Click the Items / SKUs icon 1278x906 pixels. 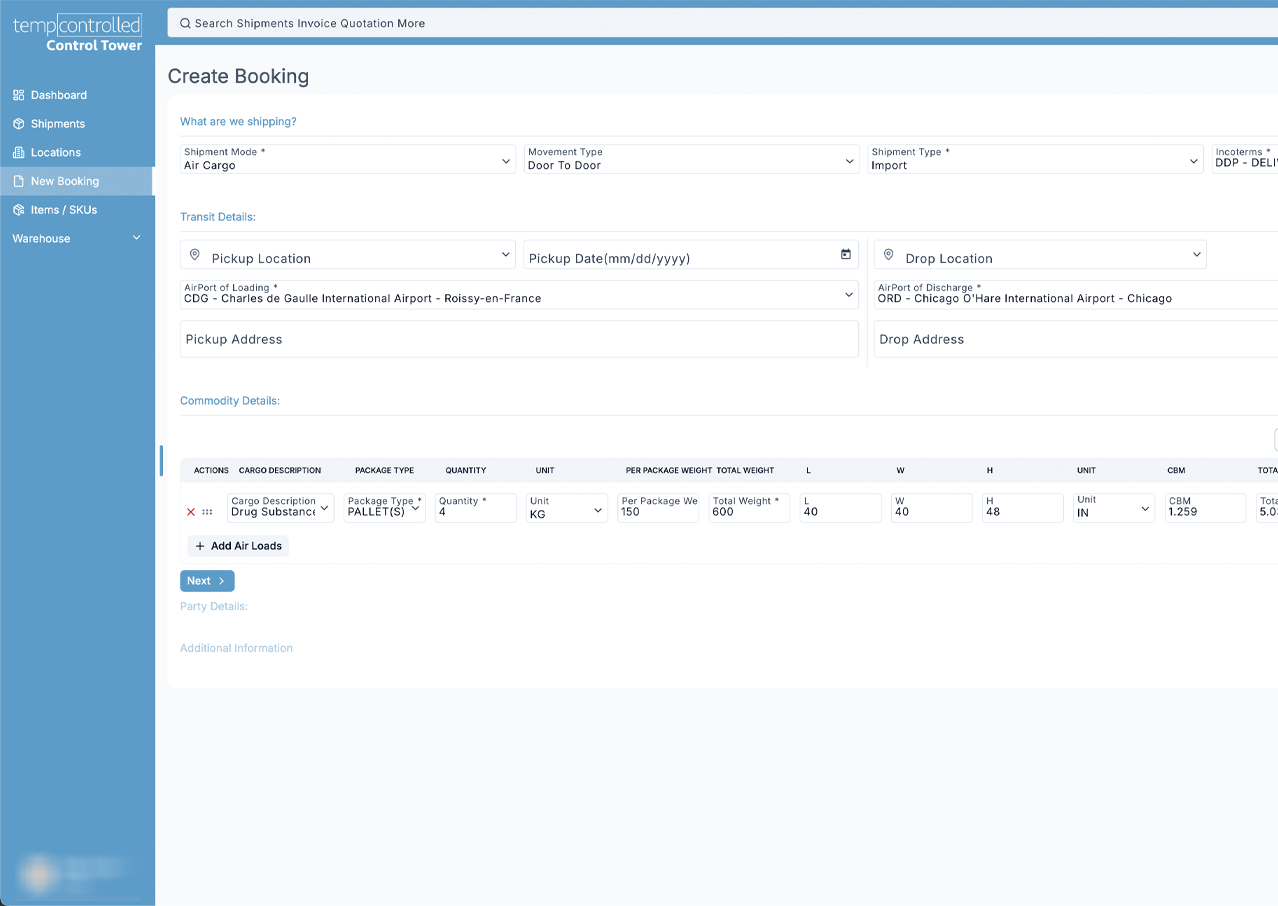18,210
